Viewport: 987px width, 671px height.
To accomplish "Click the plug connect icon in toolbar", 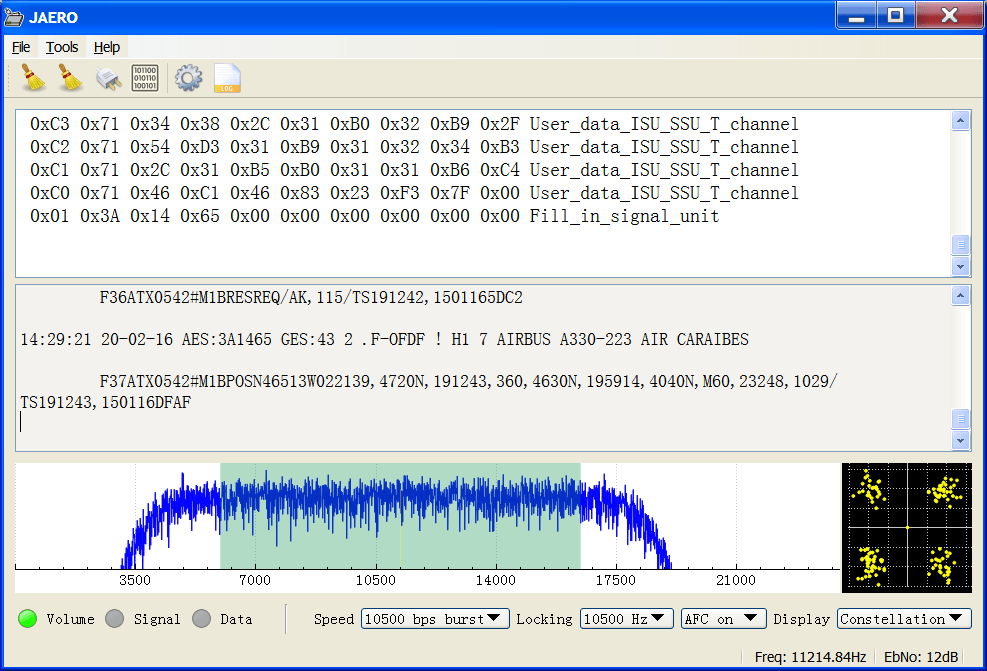I will pyautogui.click(x=108, y=79).
